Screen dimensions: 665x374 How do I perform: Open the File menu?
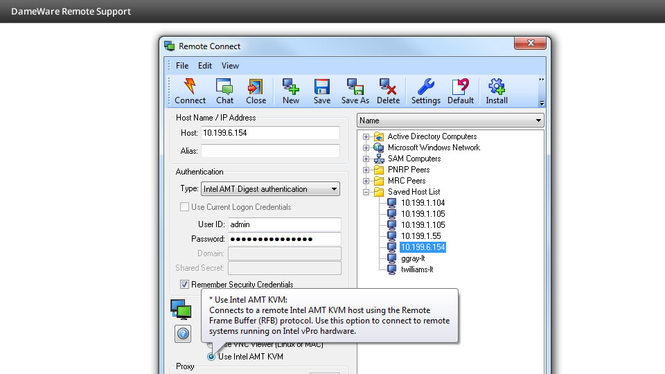182,66
